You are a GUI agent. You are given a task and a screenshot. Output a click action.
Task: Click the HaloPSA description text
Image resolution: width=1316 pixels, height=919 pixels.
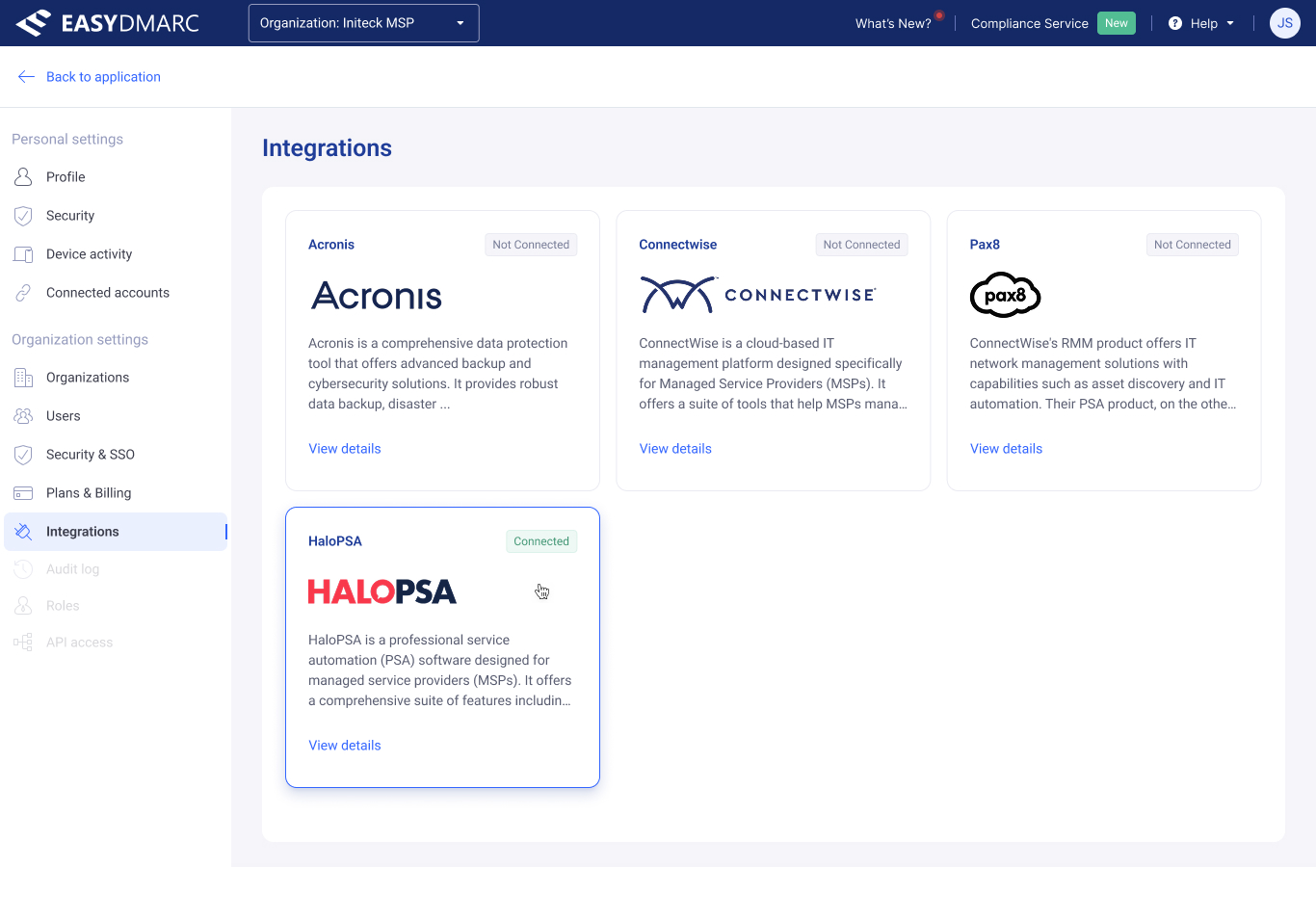[440, 670]
